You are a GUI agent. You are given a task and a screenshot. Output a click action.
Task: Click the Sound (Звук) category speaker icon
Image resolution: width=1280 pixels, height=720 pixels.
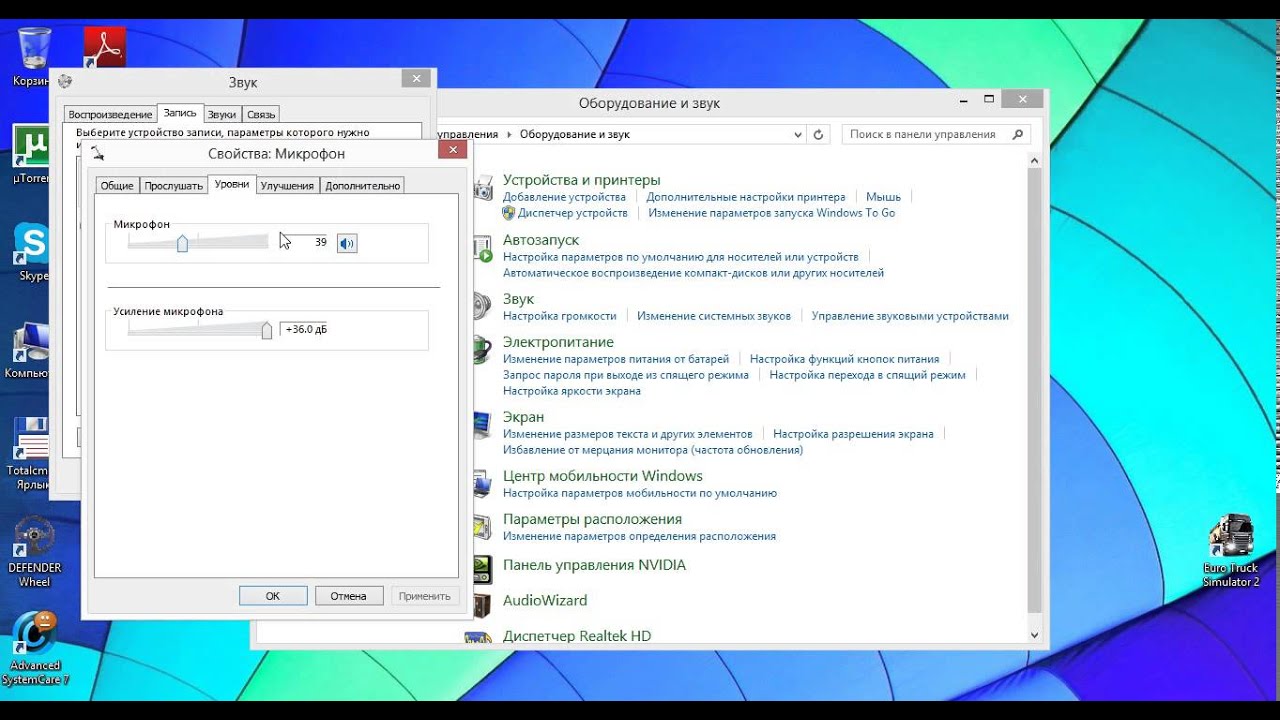483,306
